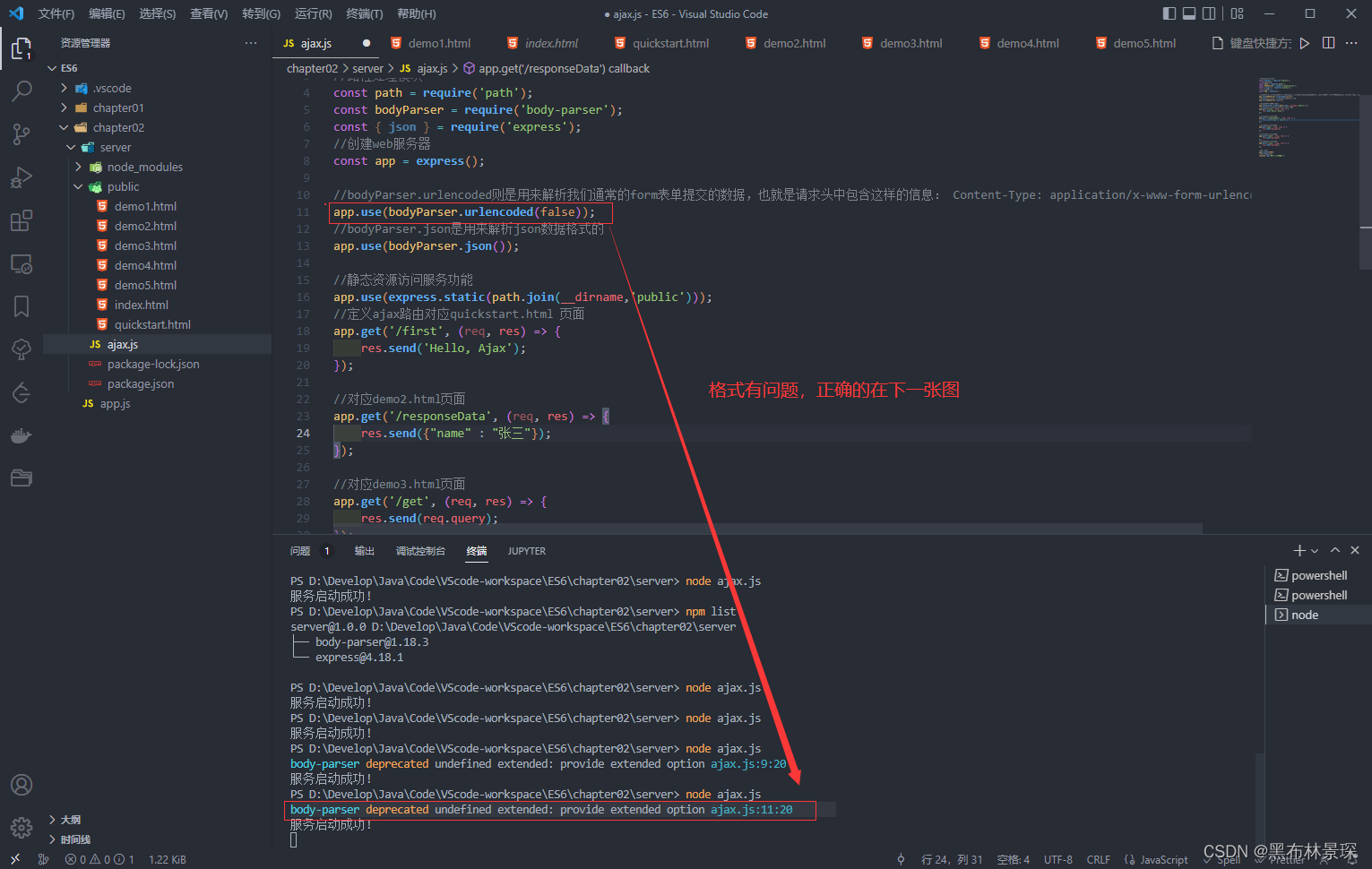1372x869 pixels.
Task: Open the Extensions view
Action: (22, 220)
